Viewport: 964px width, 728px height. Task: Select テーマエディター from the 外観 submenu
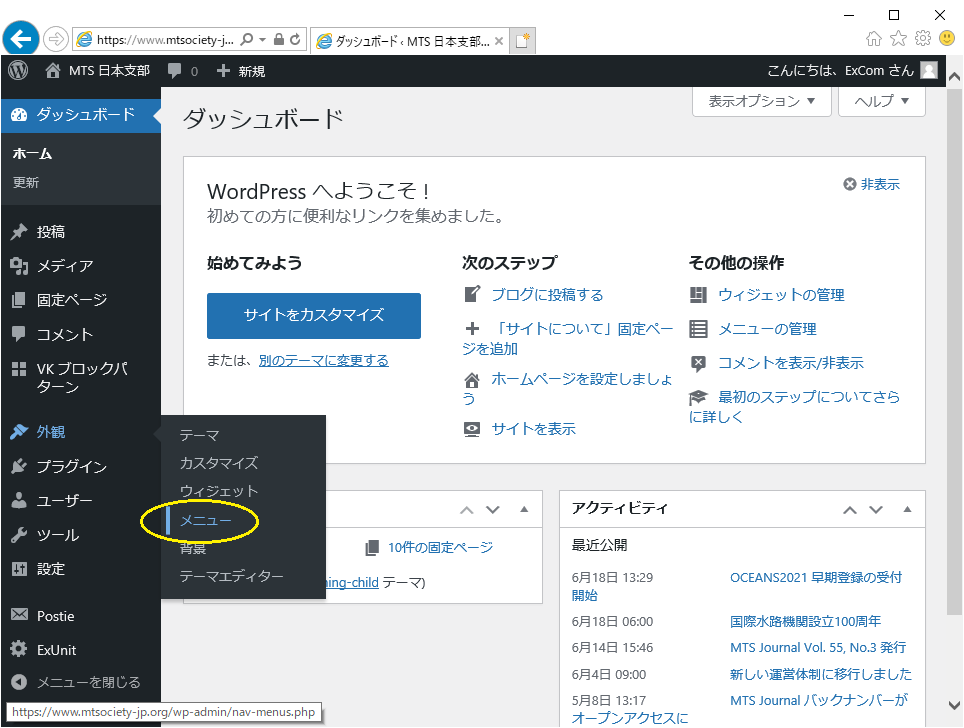click(x=231, y=576)
